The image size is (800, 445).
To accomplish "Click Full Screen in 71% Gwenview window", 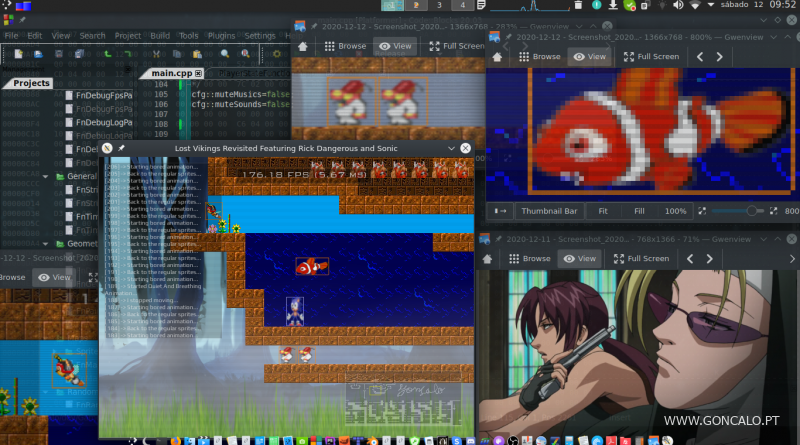I will (641, 259).
